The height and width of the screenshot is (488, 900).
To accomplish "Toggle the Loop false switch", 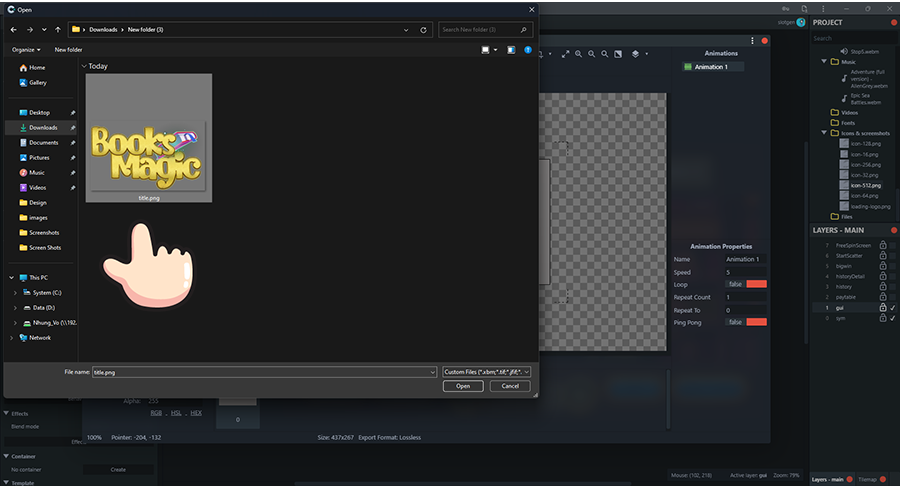I will coord(747,284).
